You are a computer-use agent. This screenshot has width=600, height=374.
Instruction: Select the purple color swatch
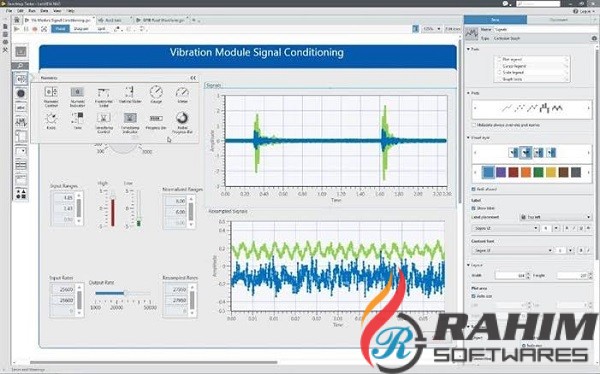tap(501, 172)
